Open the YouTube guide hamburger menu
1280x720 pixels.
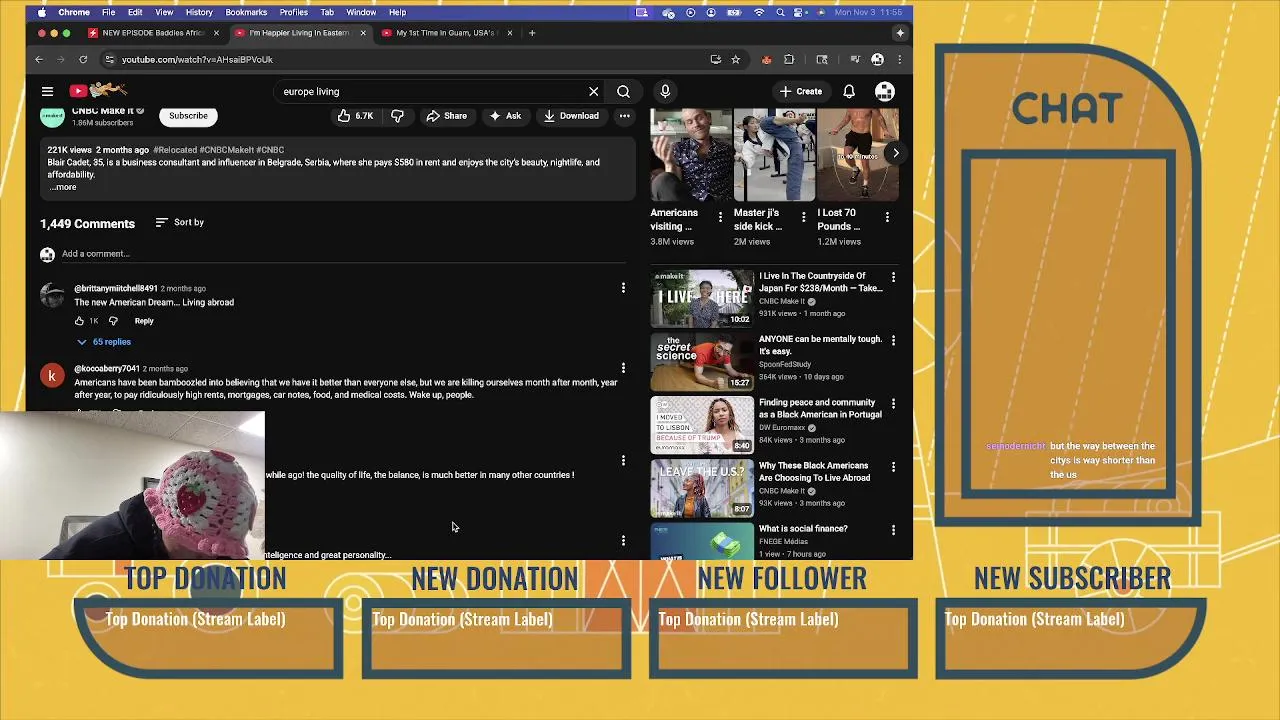coord(47,91)
